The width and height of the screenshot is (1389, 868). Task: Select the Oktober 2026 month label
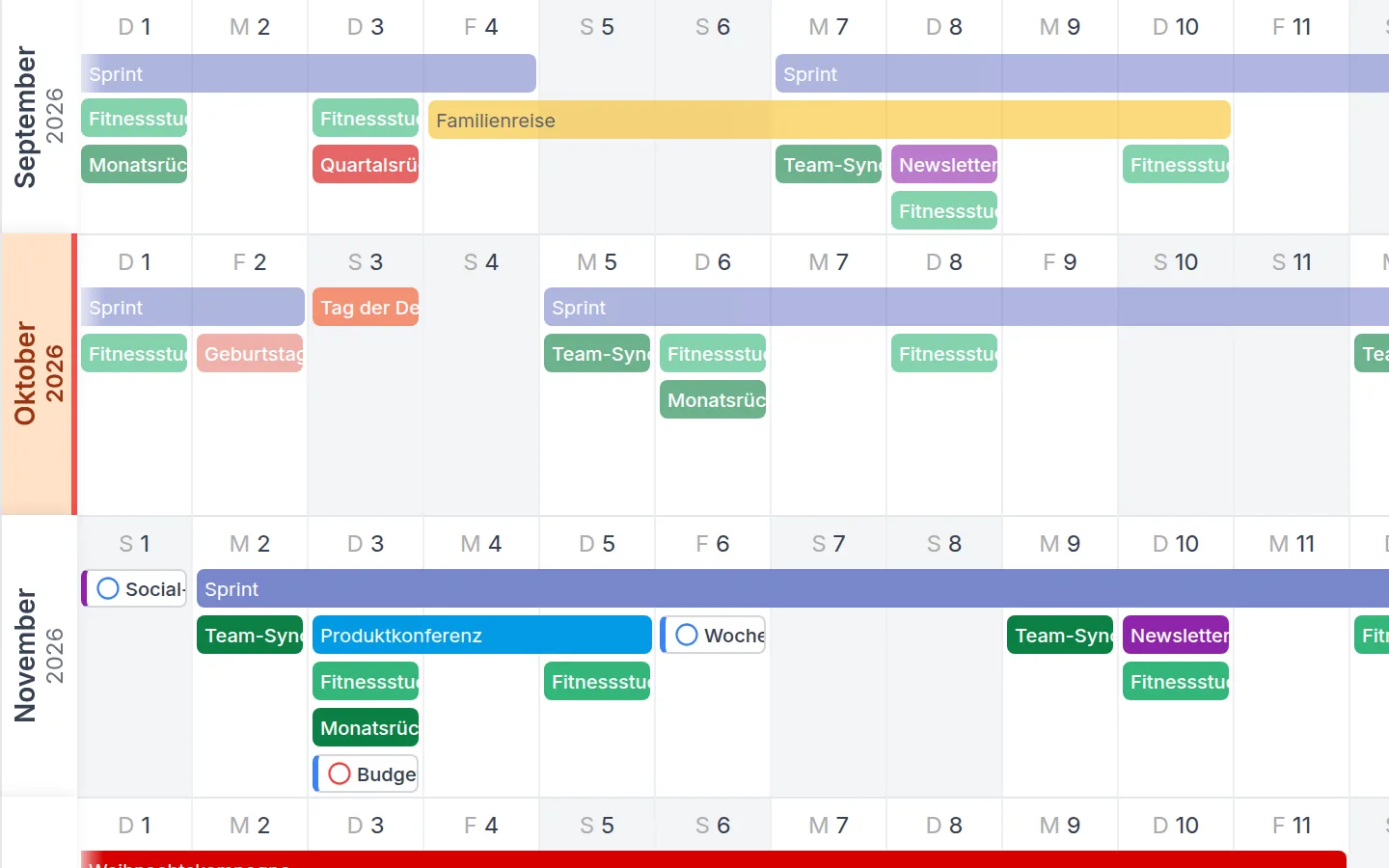39,374
